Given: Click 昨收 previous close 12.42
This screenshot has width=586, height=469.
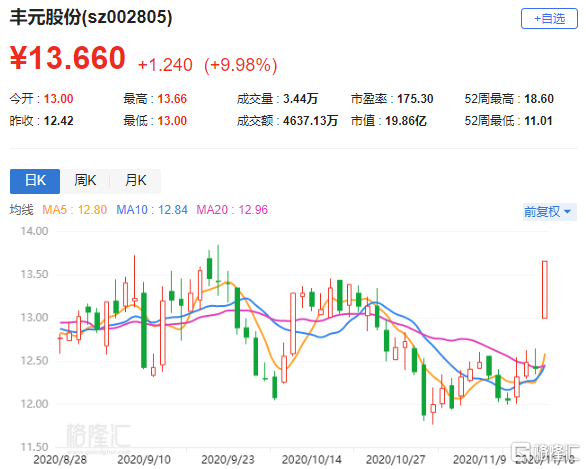Looking at the screenshot, I should (58, 121).
